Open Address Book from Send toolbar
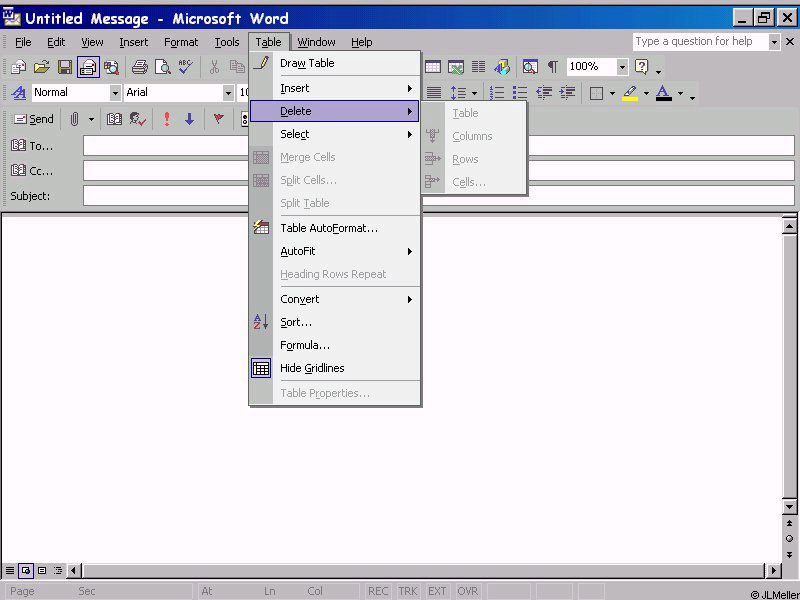Screen dimensions: 800x600 114,119
